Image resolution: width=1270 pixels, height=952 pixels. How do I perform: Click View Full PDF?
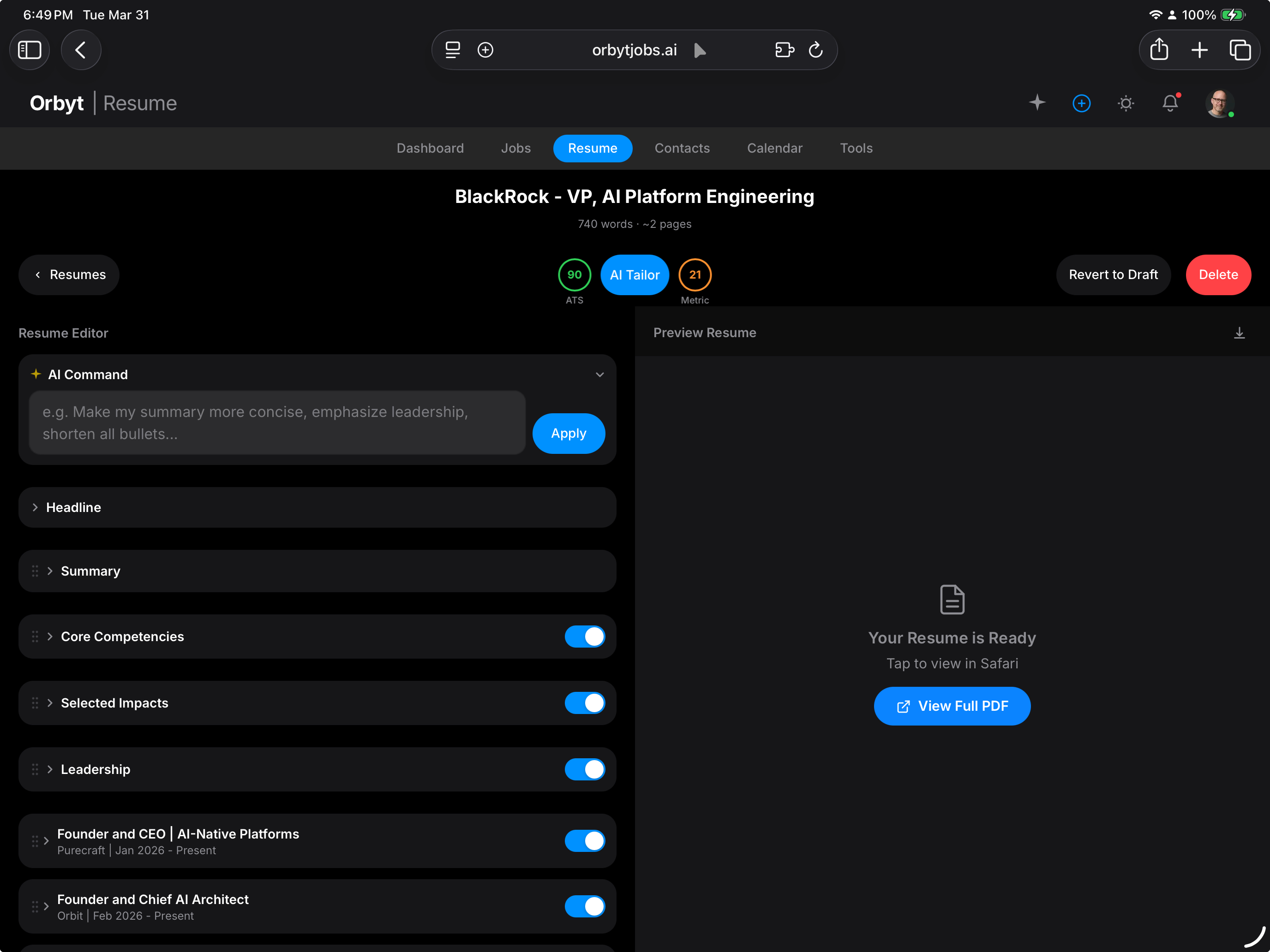click(952, 706)
